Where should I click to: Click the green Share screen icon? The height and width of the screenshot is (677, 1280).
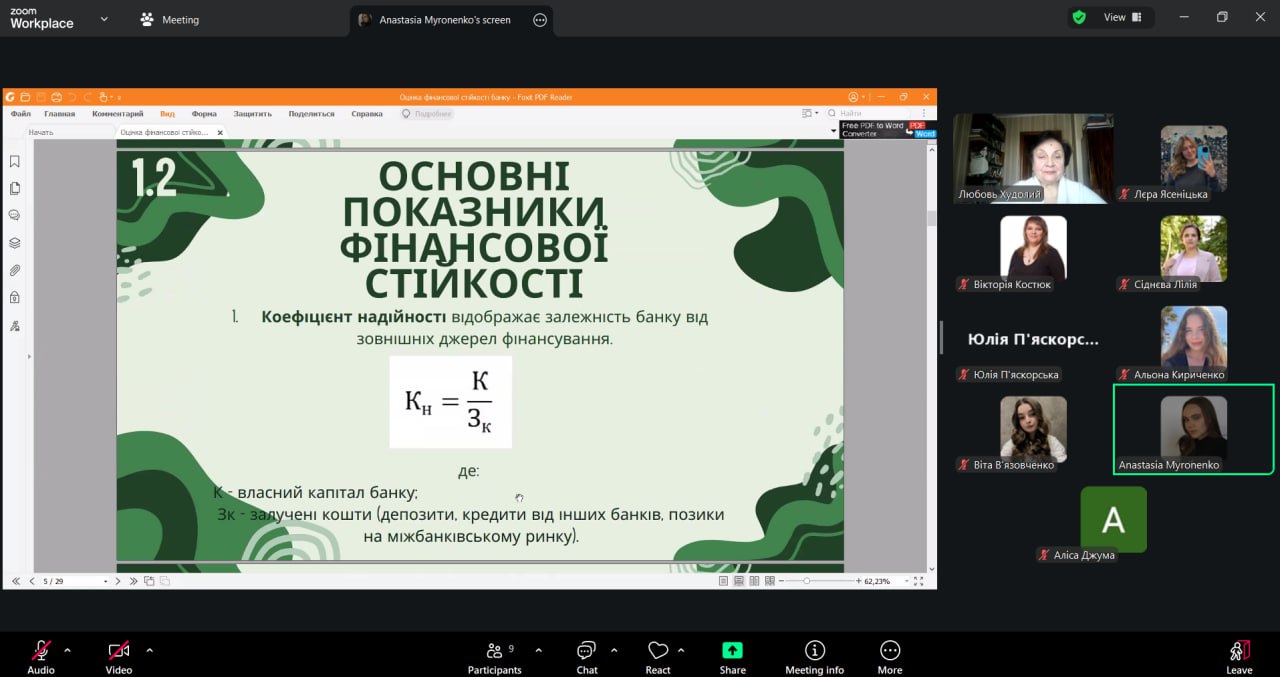pyautogui.click(x=732, y=651)
